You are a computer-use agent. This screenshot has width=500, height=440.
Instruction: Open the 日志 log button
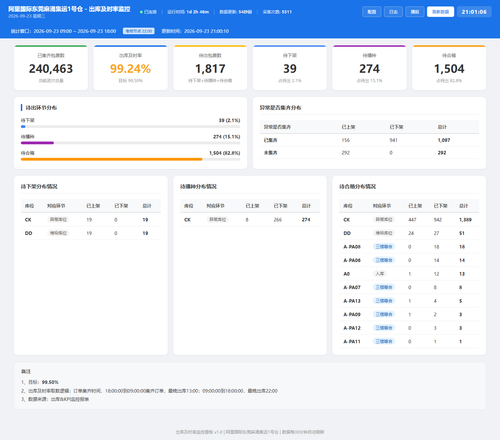(x=393, y=12)
